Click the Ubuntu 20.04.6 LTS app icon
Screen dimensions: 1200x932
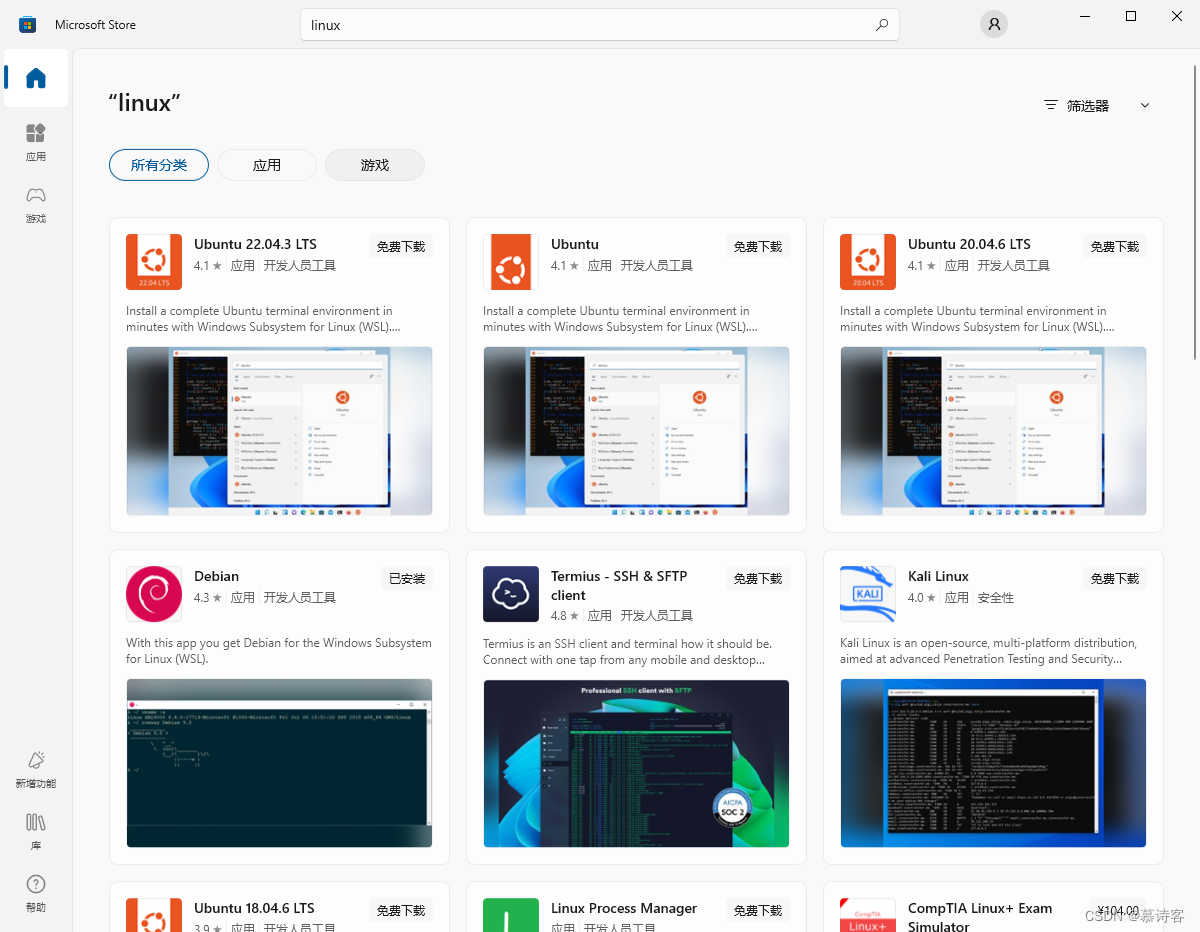click(x=868, y=262)
